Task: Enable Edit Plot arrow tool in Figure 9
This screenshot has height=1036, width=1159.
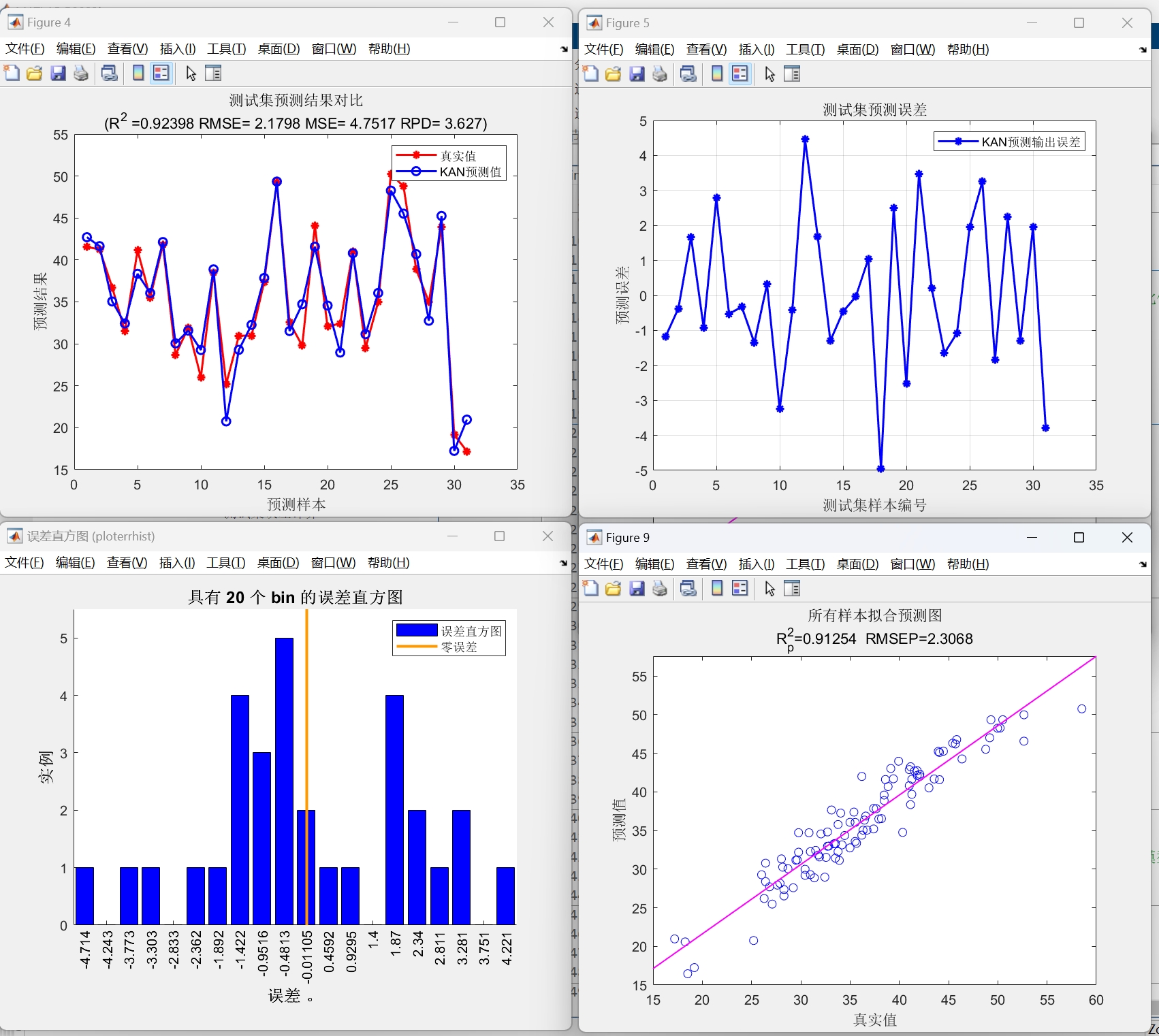Action: pos(769,589)
